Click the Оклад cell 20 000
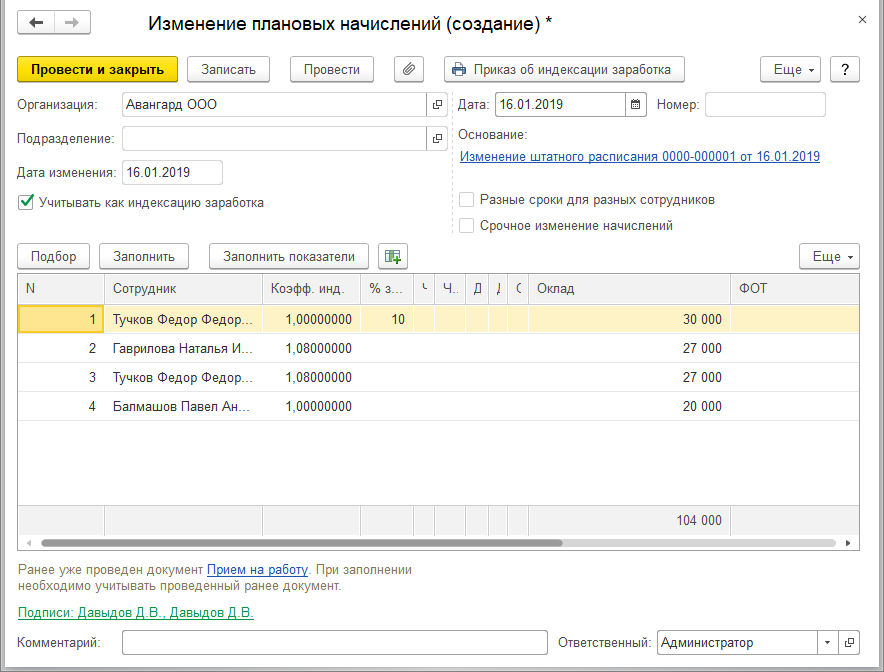884x672 pixels. click(630, 406)
